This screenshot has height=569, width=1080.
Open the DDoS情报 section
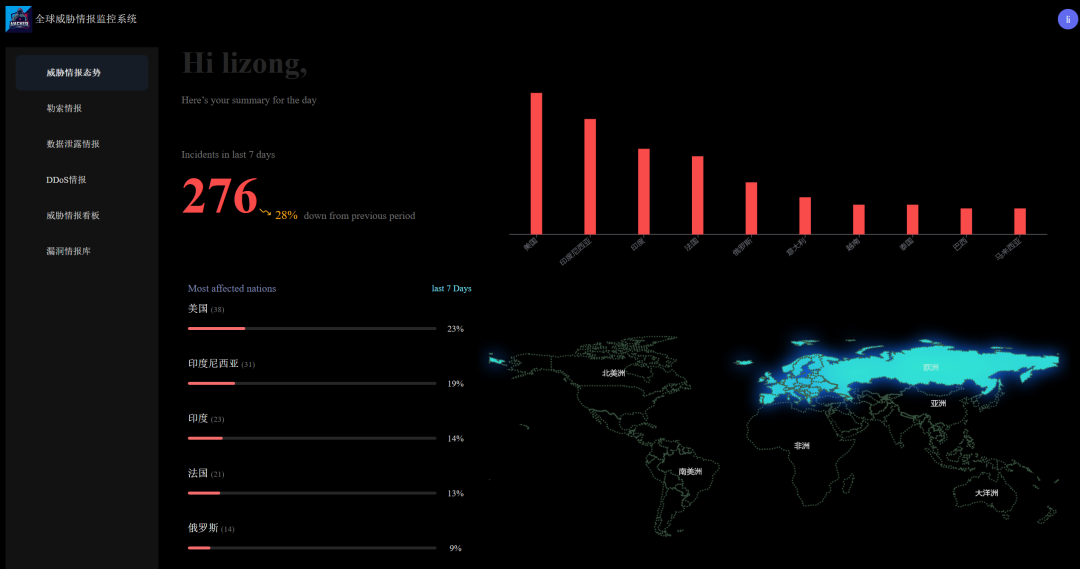(66, 180)
